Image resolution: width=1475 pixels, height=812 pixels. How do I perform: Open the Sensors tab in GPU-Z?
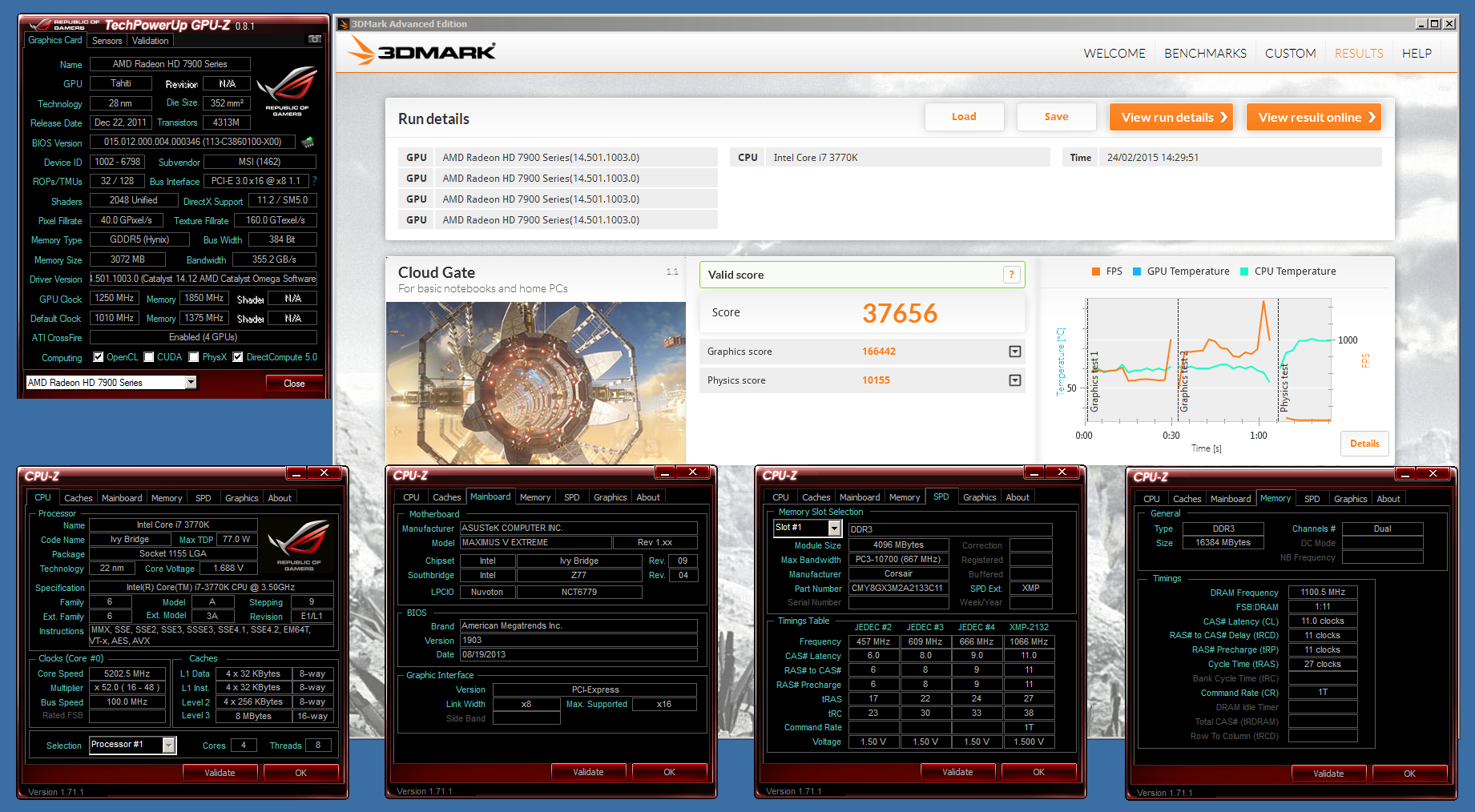point(107,41)
